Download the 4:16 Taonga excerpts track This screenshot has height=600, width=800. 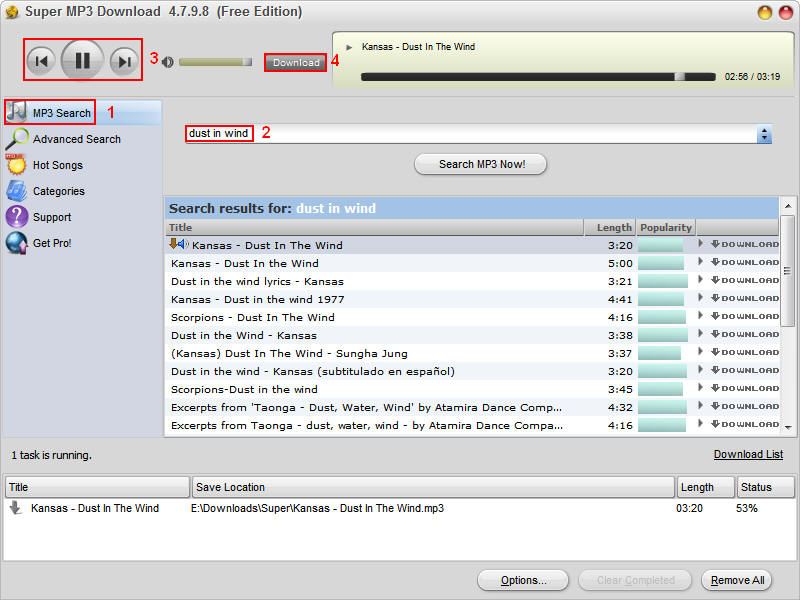(745, 424)
